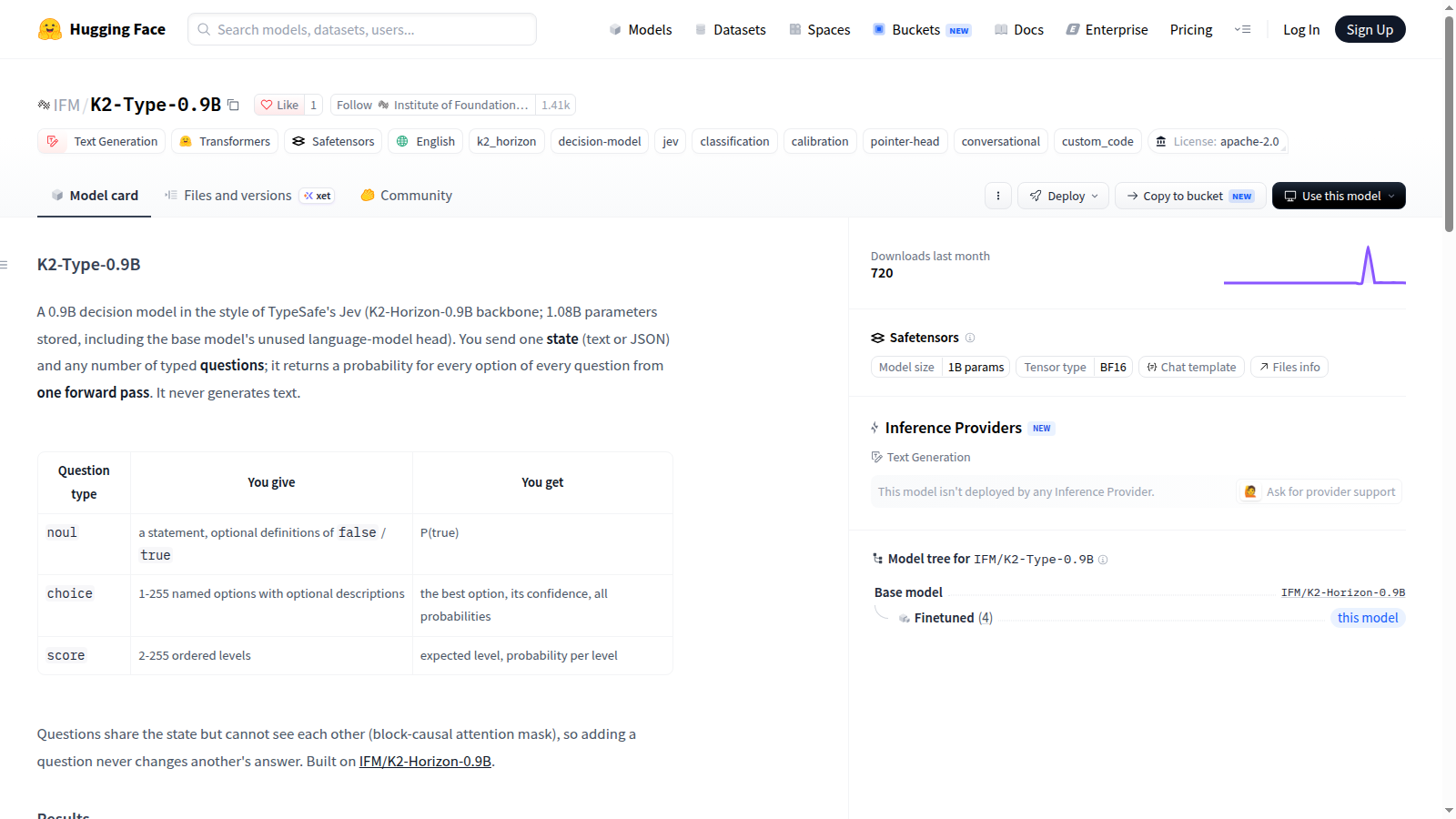Open the apache-2.0 license tag

tap(1218, 141)
